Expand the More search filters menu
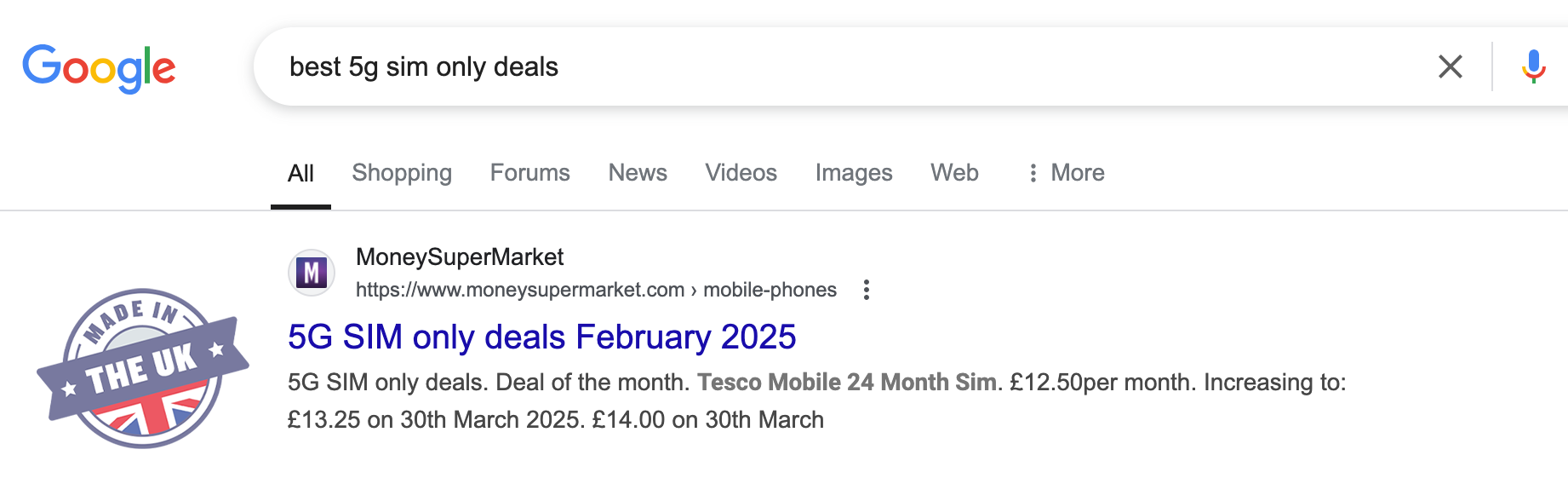 point(1066,173)
